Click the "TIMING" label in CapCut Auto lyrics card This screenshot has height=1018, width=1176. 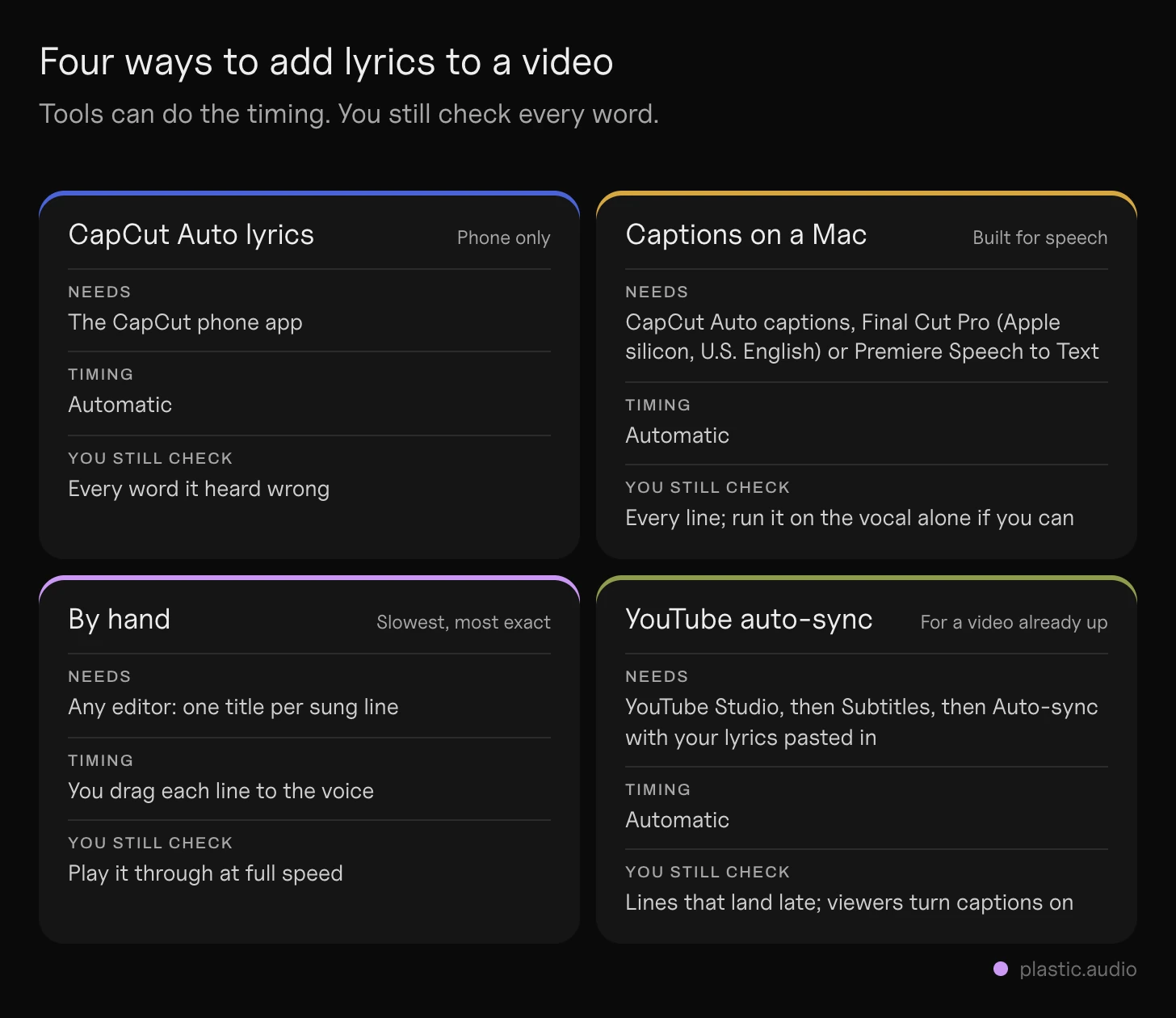[101, 374]
